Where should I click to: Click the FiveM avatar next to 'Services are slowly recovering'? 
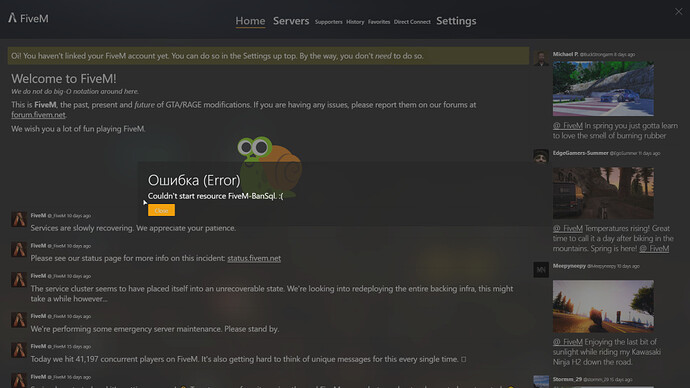click(18, 219)
